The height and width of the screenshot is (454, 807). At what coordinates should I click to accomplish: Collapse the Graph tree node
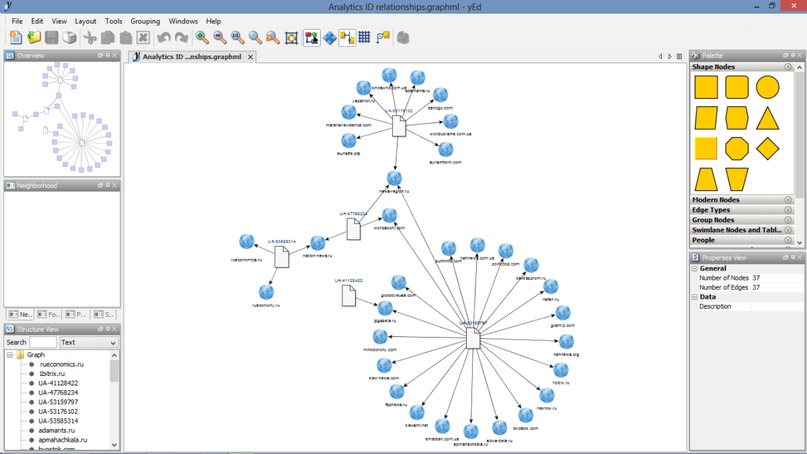click(x=10, y=355)
